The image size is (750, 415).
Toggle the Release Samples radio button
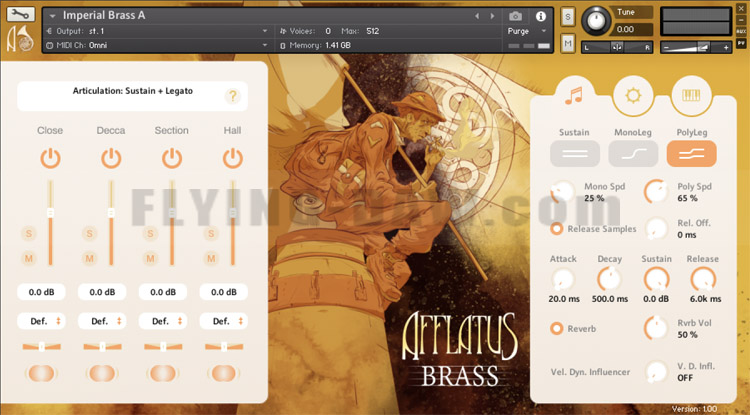tap(556, 229)
